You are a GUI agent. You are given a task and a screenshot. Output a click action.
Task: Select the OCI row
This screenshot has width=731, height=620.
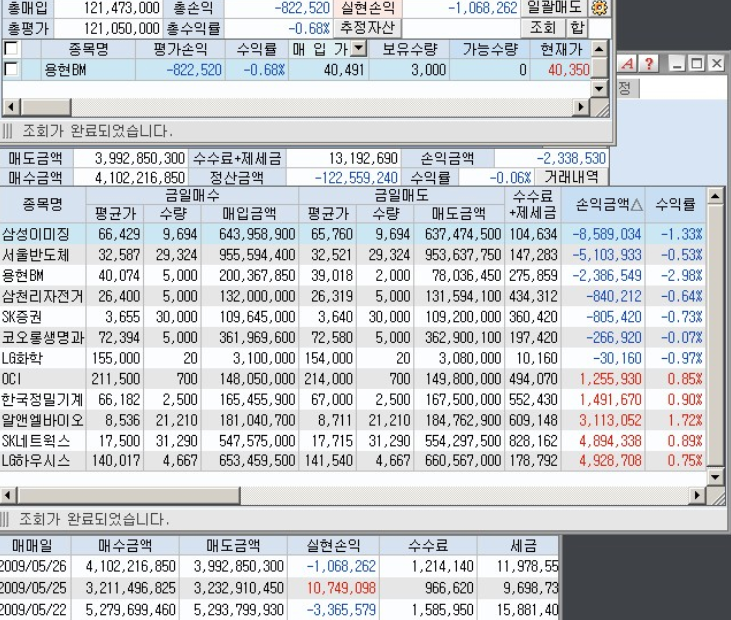352,379
